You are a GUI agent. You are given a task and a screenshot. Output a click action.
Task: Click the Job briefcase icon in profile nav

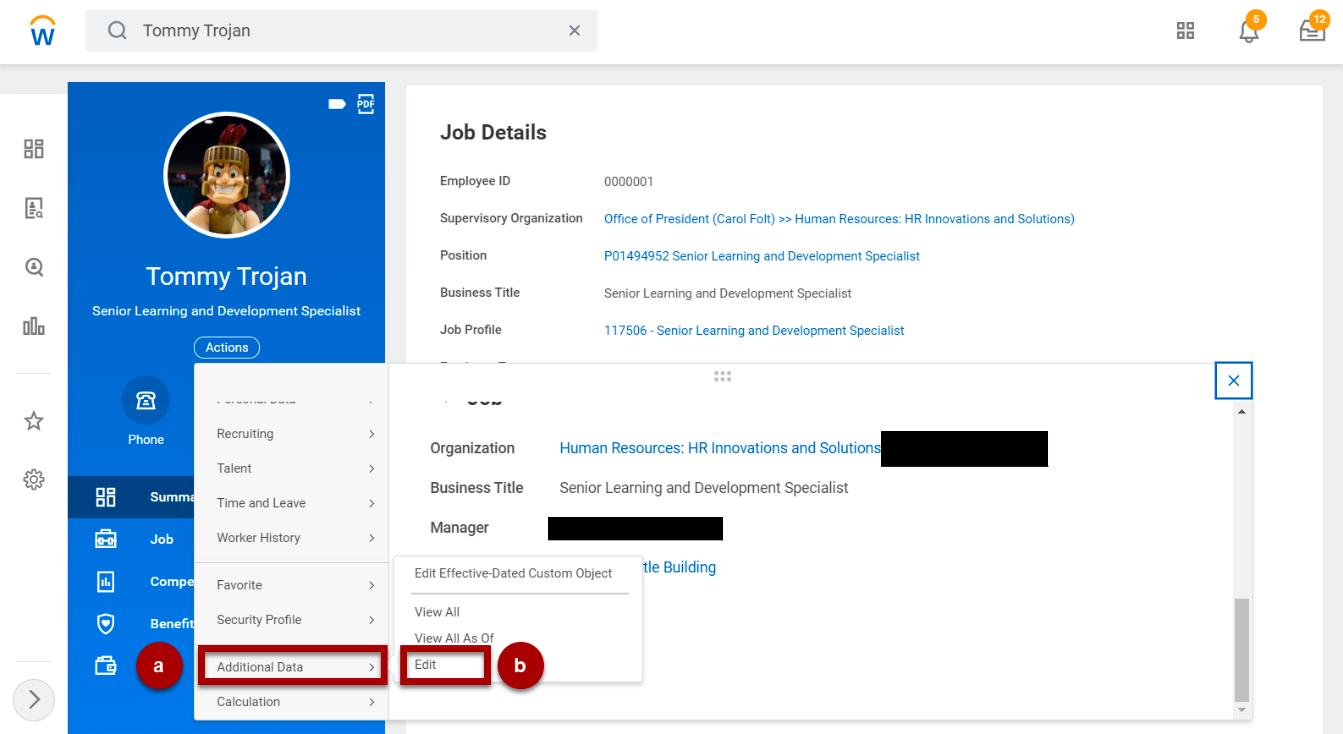coord(106,539)
